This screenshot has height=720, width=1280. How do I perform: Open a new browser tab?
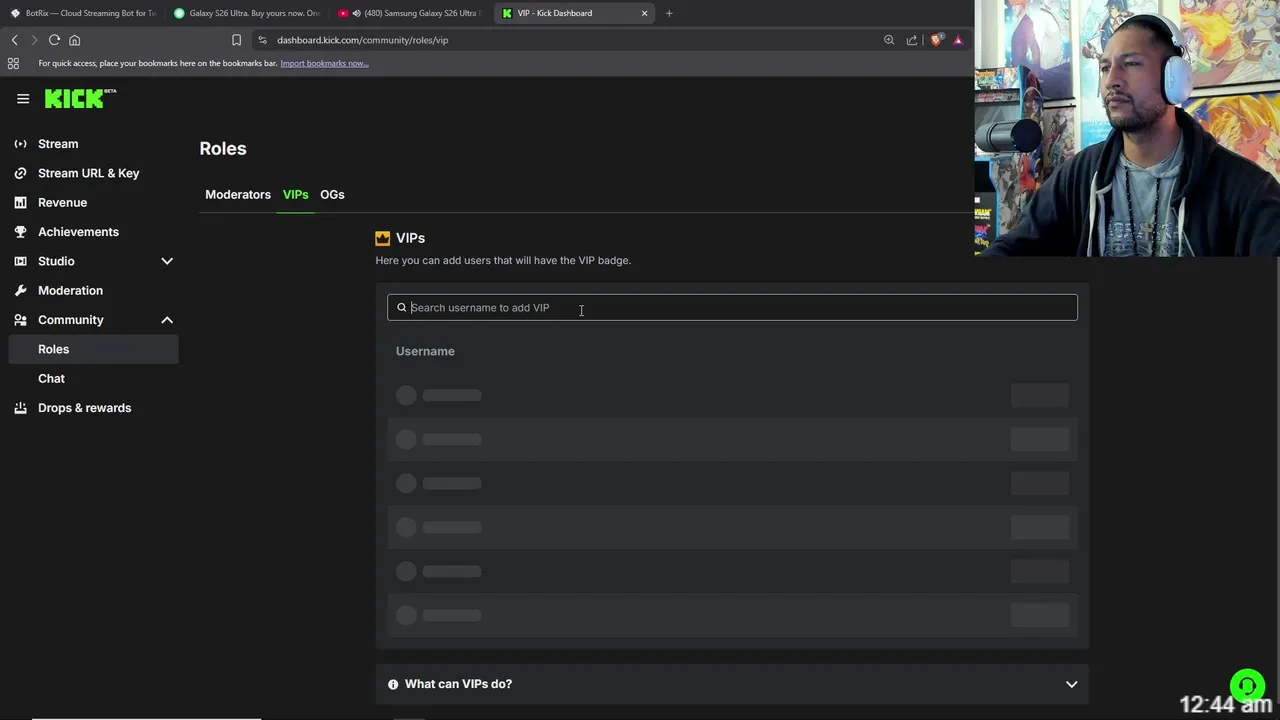pos(669,13)
